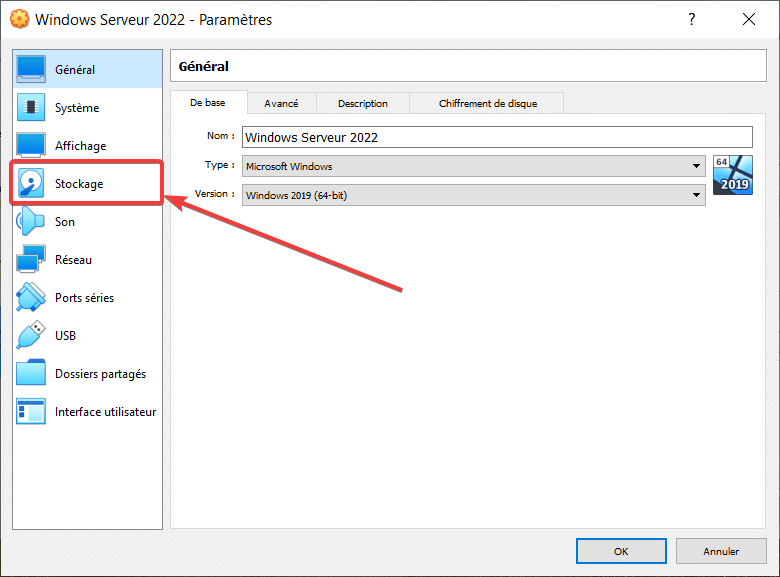Click the USB plug icon
The image size is (780, 577).
click(x=31, y=335)
